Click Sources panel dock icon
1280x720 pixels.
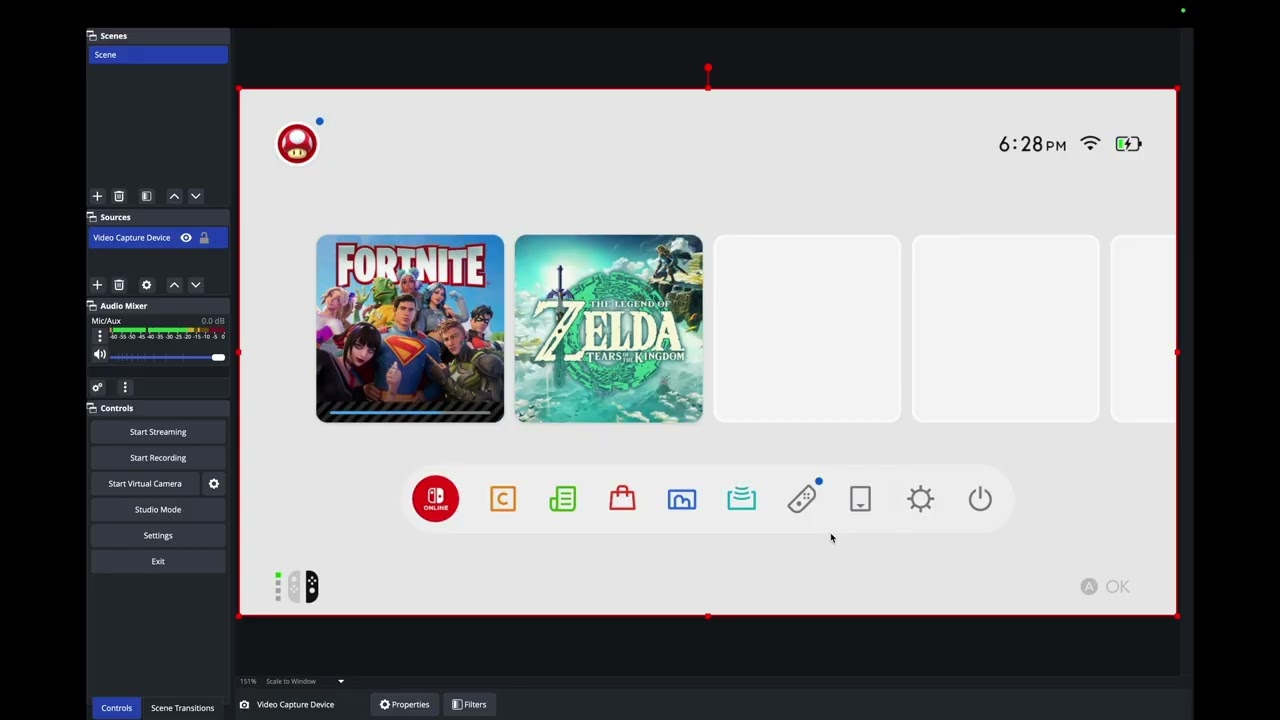click(x=92, y=217)
